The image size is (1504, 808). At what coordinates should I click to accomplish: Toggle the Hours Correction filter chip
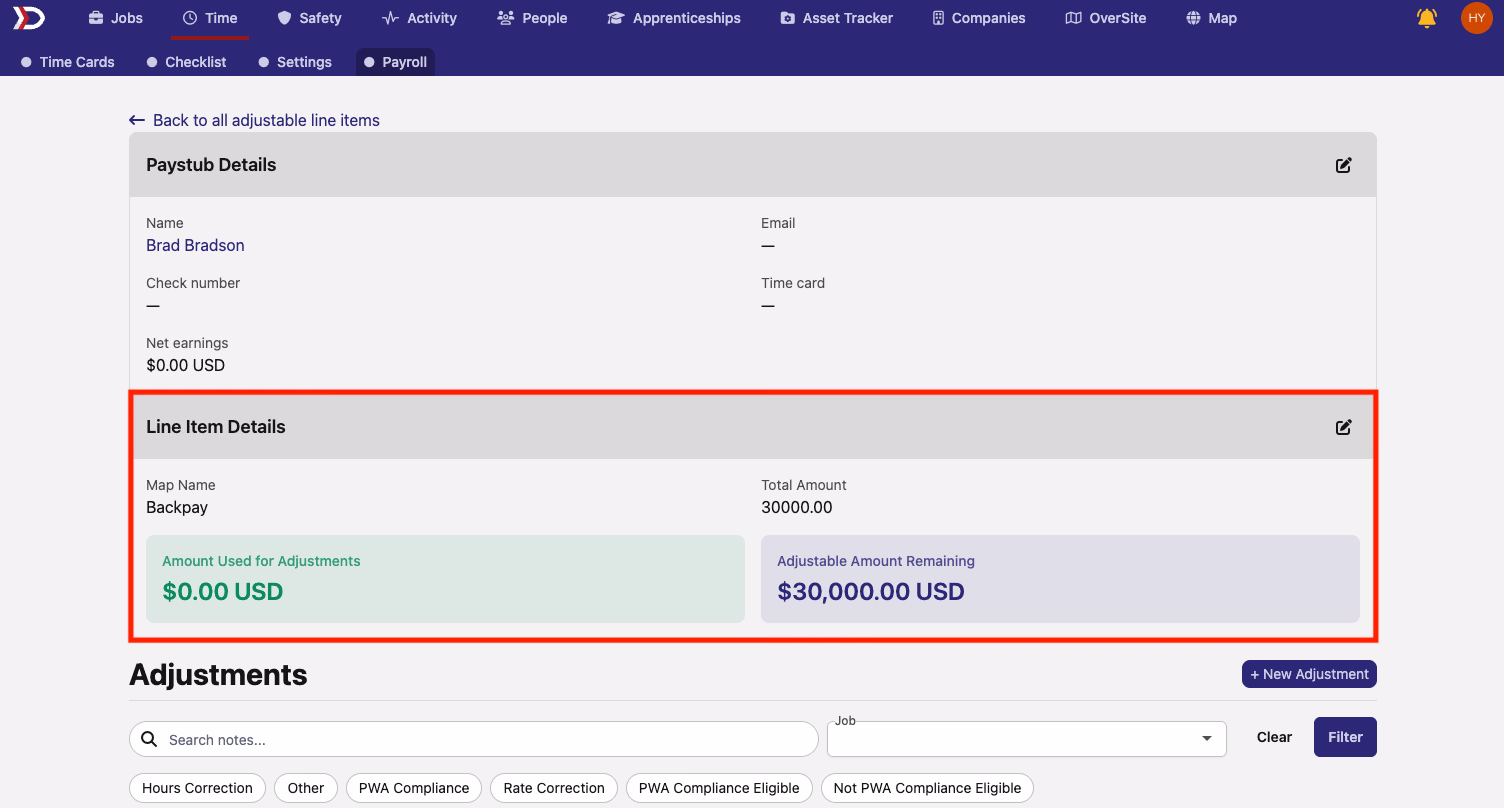[197, 788]
